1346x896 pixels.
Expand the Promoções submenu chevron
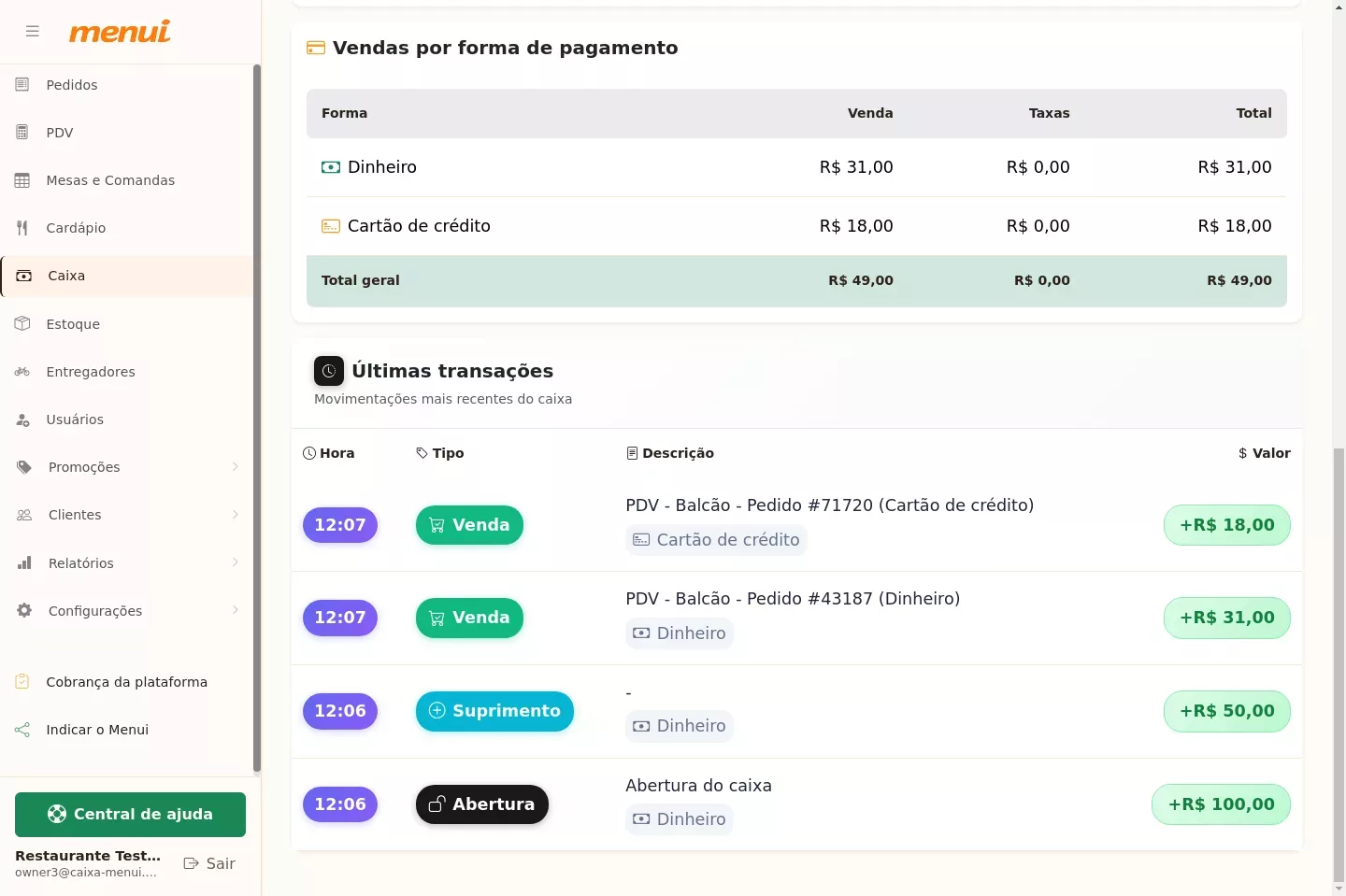[236, 467]
